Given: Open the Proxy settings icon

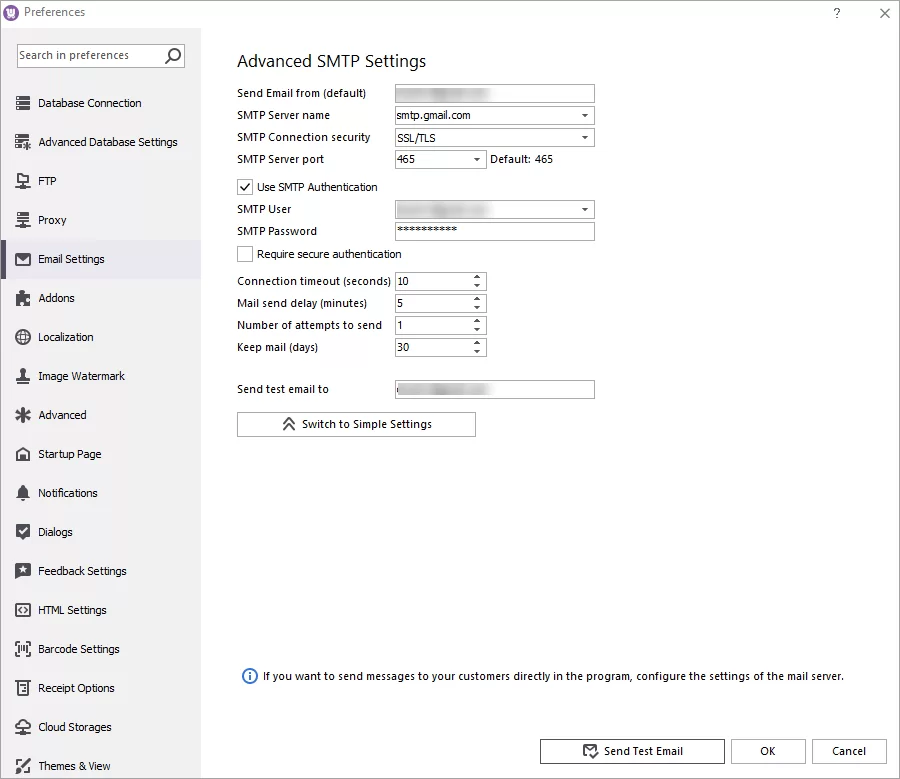Looking at the screenshot, I should 23,220.
